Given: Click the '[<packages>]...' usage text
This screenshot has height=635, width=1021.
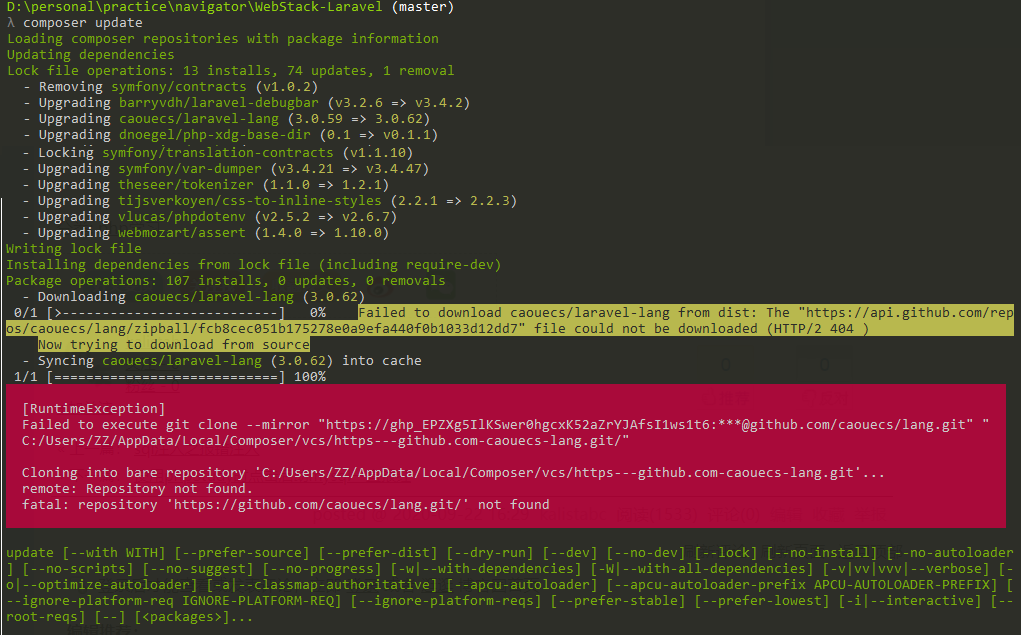Looking at the screenshot, I should point(193,617).
